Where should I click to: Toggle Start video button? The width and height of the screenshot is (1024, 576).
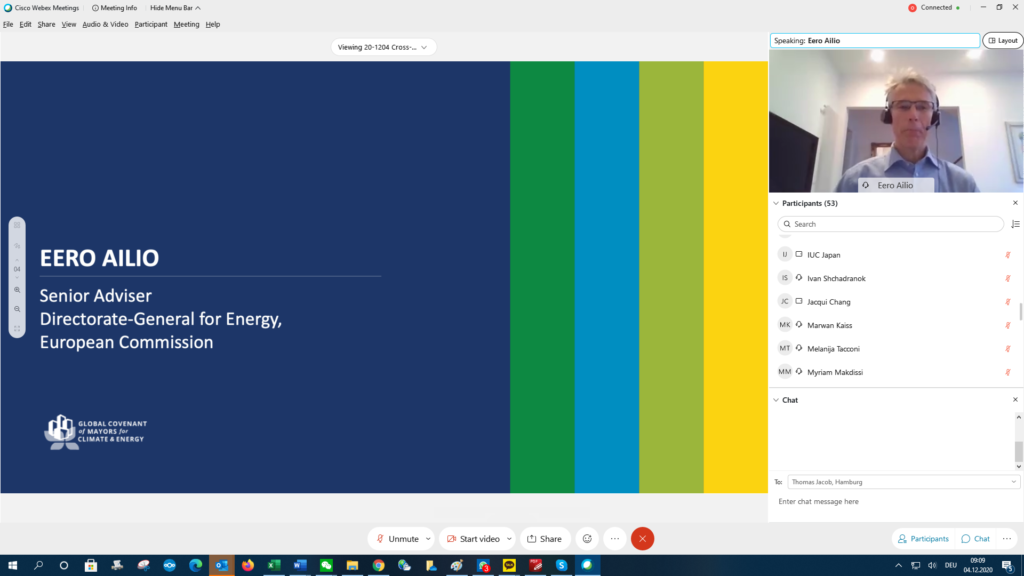pyautogui.click(x=472, y=538)
